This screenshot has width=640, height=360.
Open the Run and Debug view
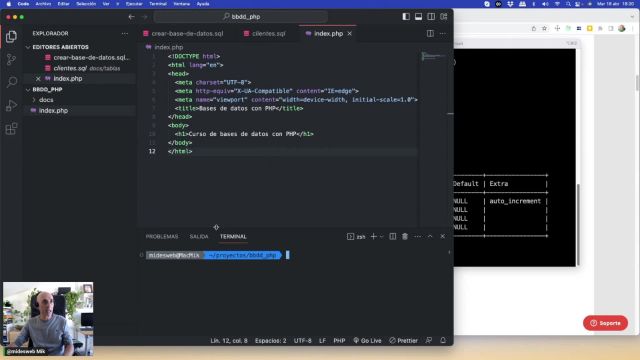pos(11,105)
